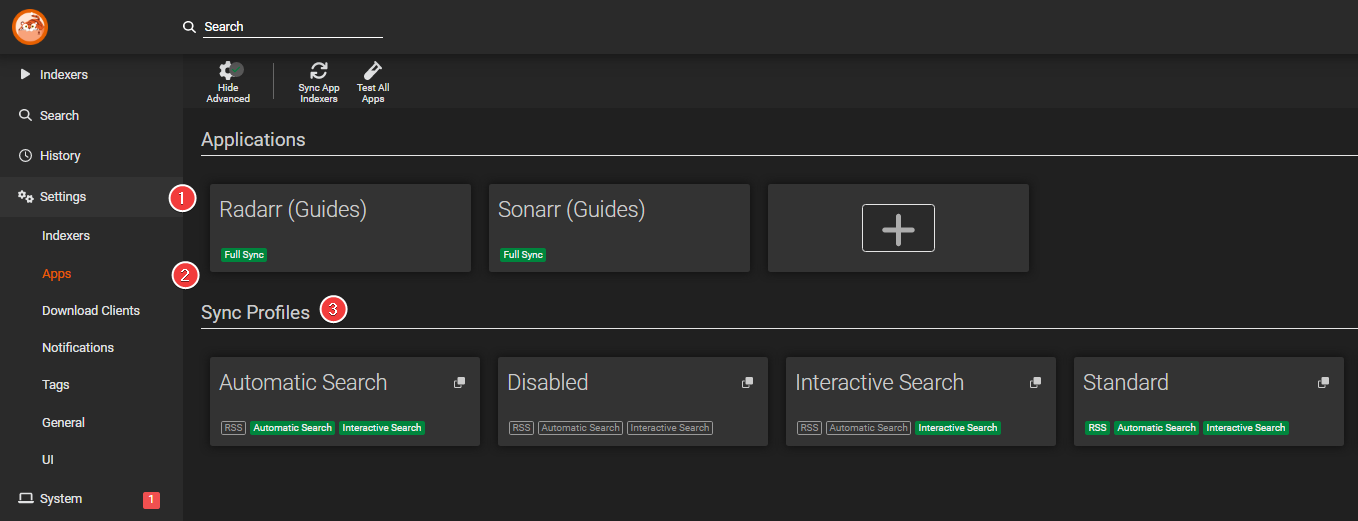The image size is (1358, 521).
Task: Add a new application with plus icon
Action: (898, 228)
